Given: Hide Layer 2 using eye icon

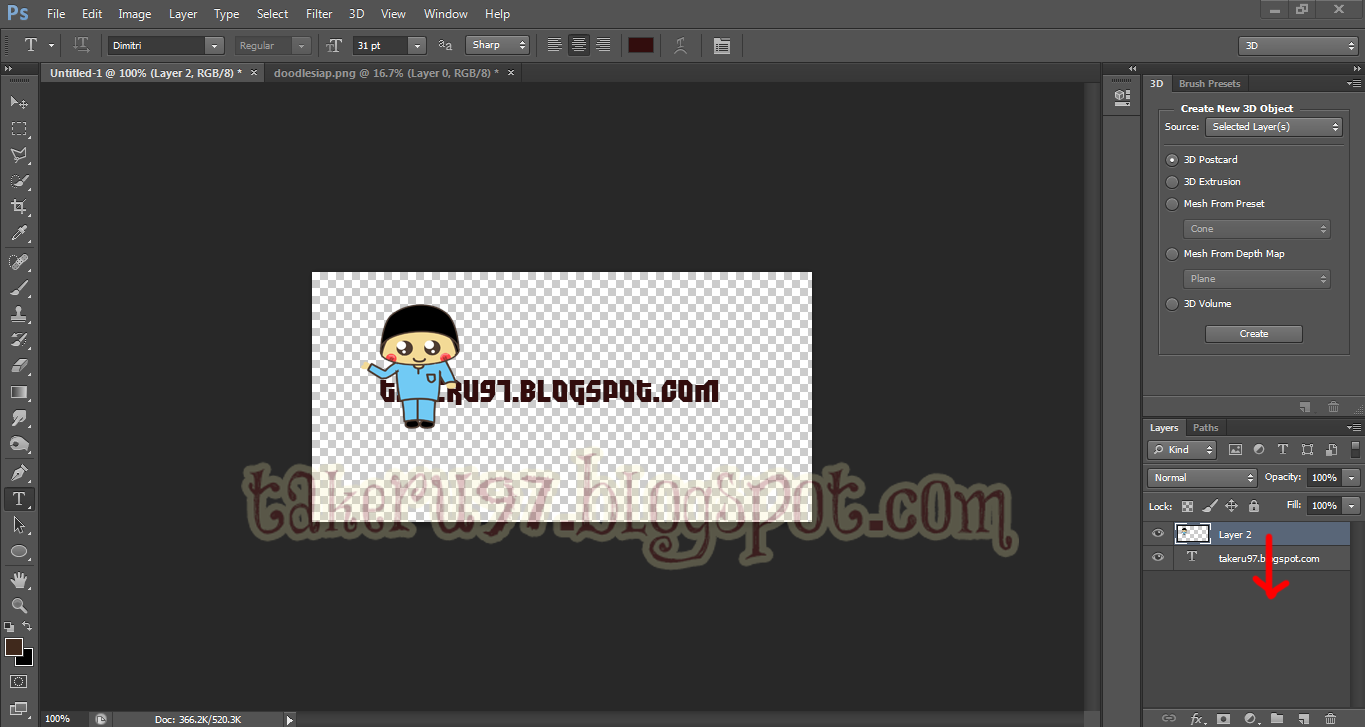Looking at the screenshot, I should (1158, 534).
